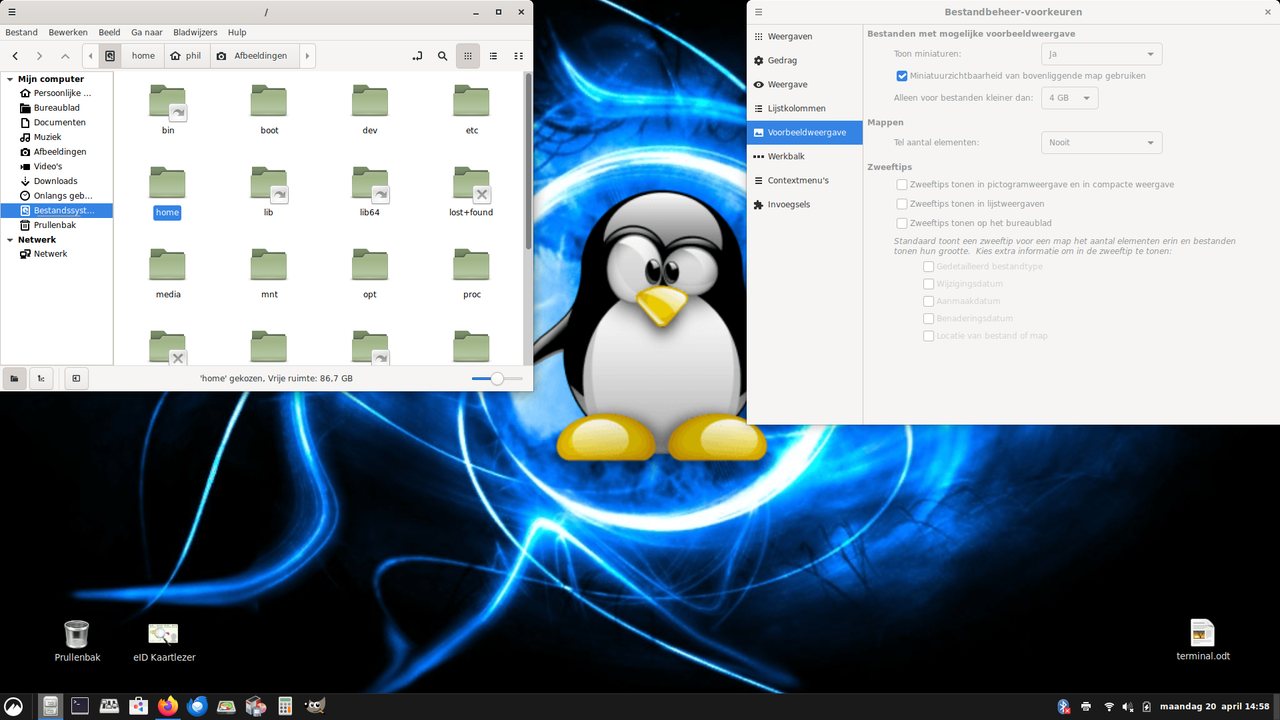Show tree view in the sidebar

pos(41,378)
